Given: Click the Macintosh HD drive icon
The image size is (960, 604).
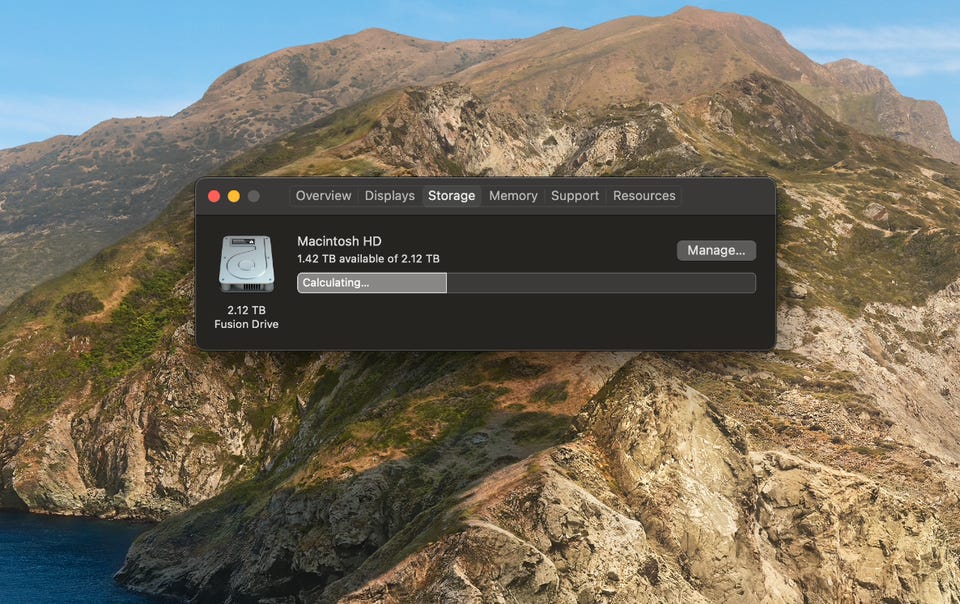Looking at the screenshot, I should click(x=247, y=264).
